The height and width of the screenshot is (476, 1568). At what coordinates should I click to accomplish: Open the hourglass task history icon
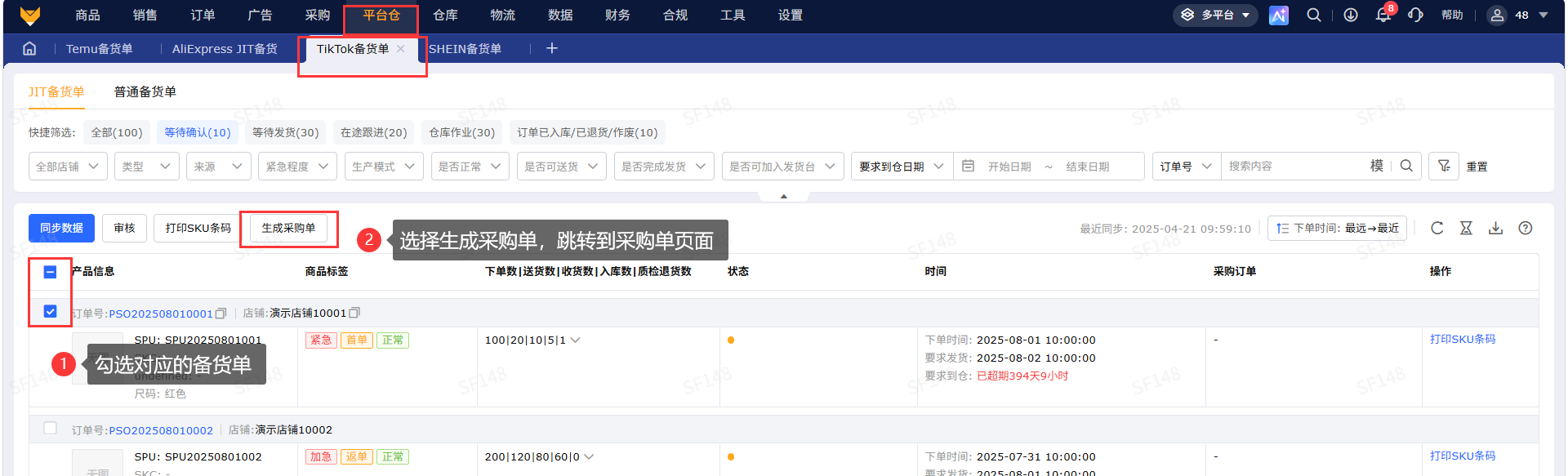[x=1467, y=228]
